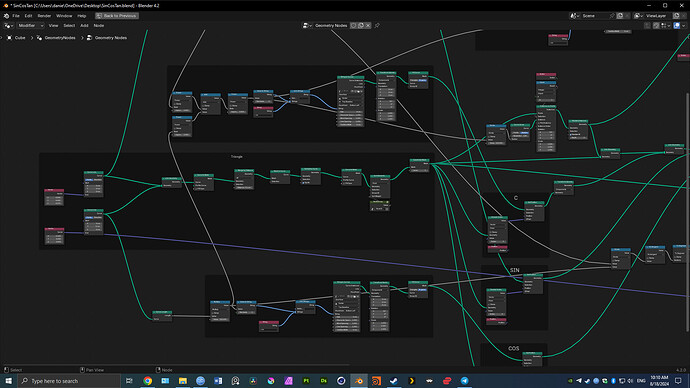Open the Help menu

82,16
